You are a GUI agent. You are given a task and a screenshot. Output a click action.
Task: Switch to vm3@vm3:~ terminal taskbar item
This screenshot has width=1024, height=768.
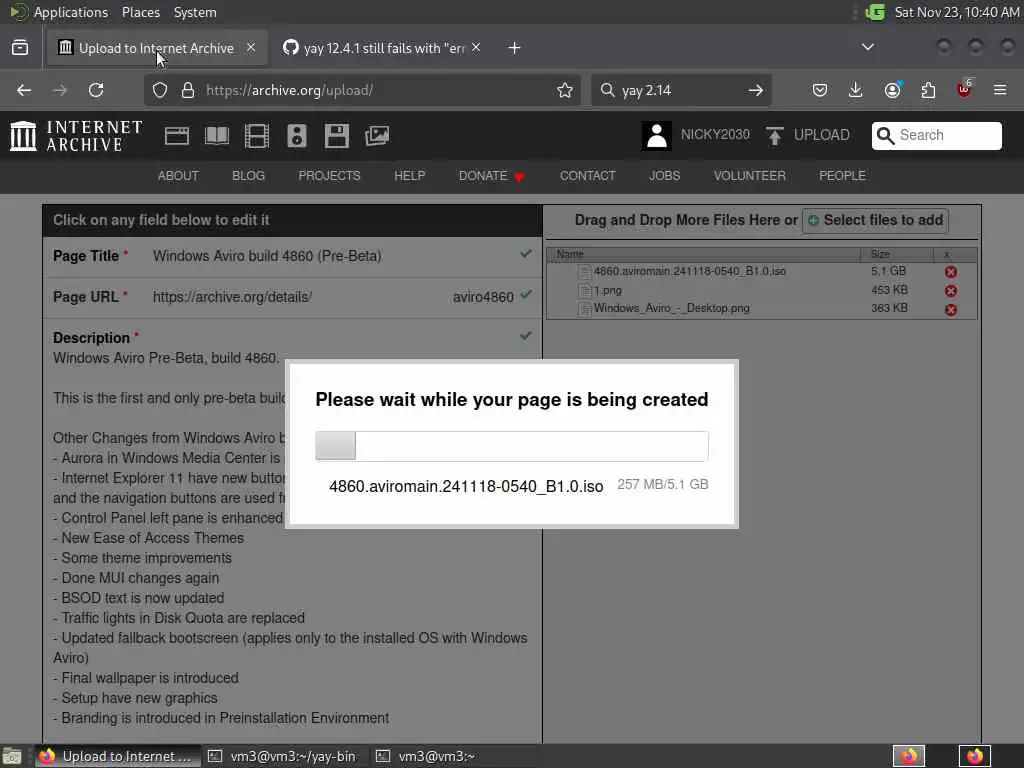(x=426, y=756)
